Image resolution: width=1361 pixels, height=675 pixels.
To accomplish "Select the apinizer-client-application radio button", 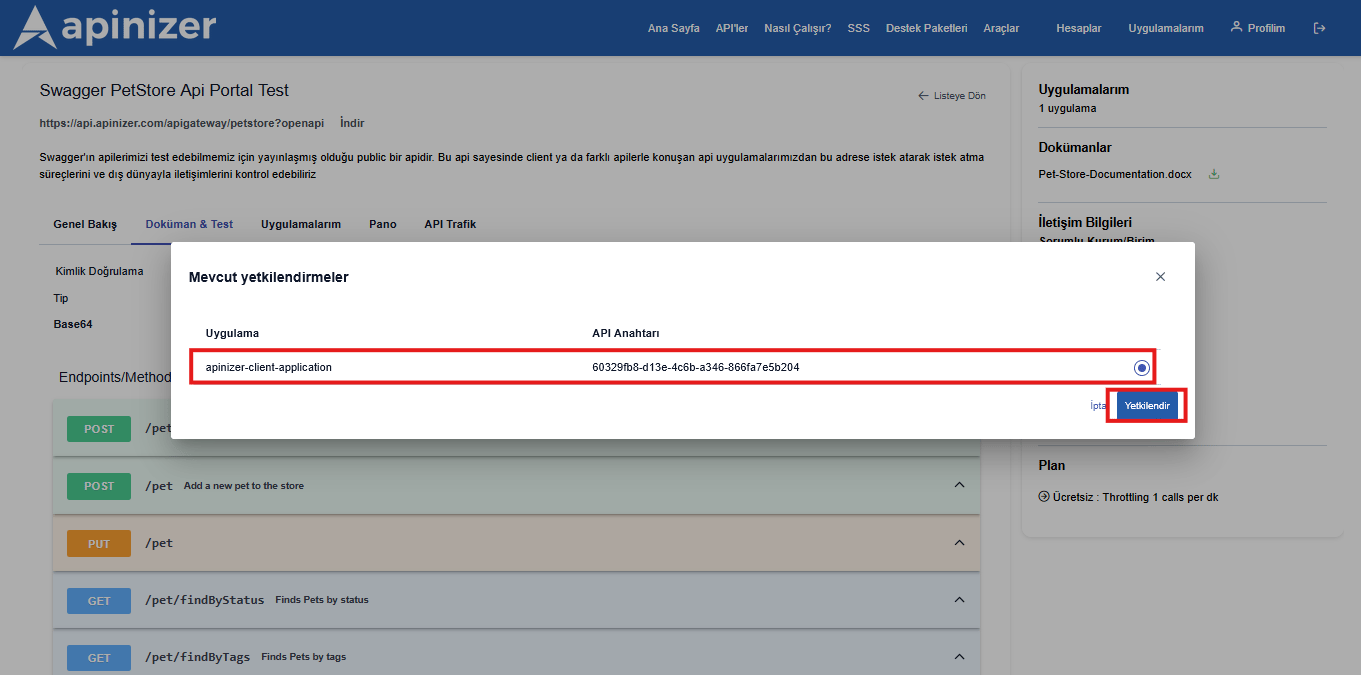I will pos(1142,368).
